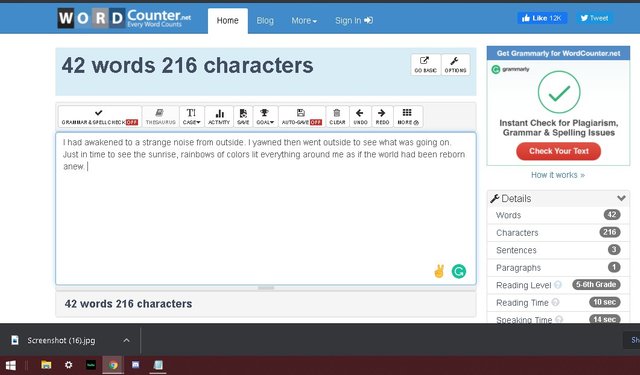Open the Options wrench button
The height and width of the screenshot is (375, 640).
(455, 64)
